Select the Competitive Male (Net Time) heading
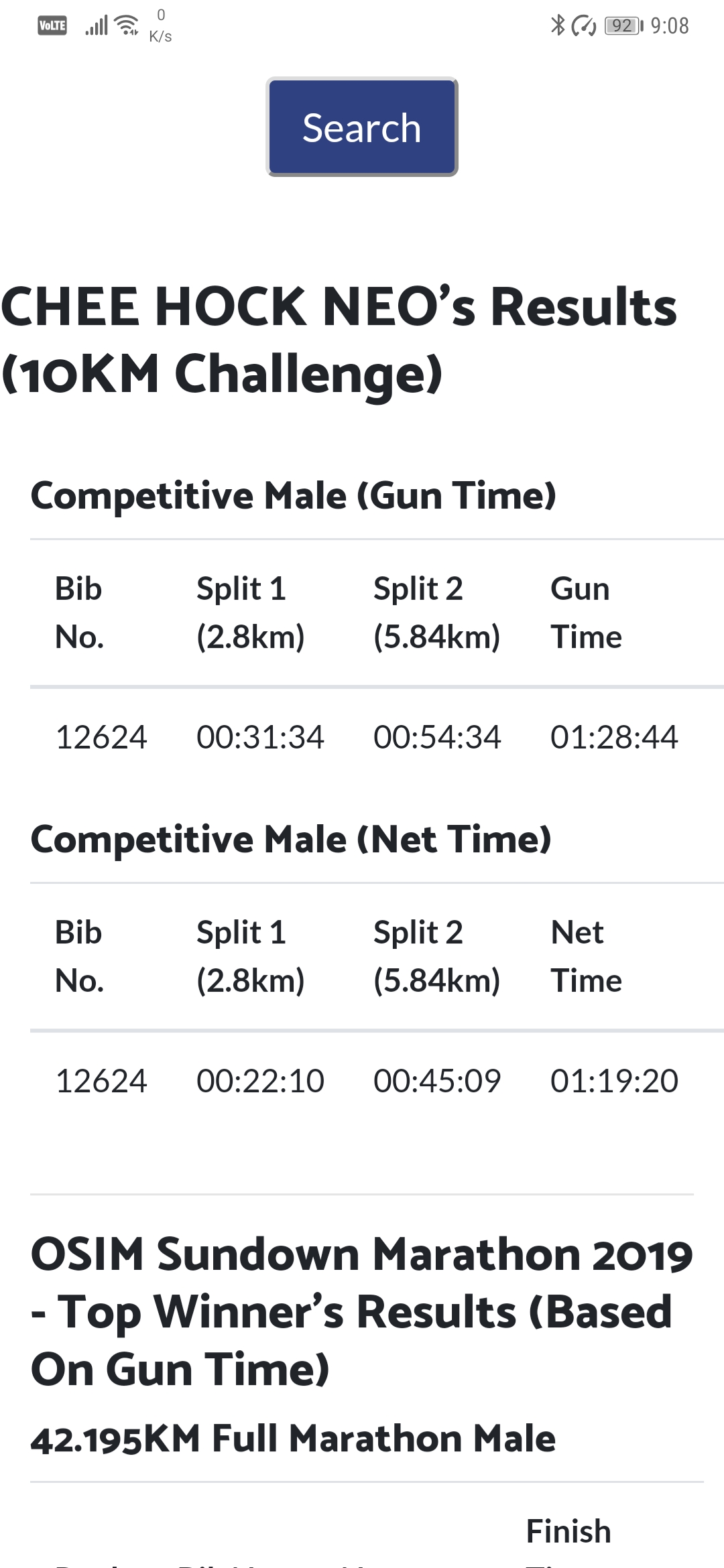This screenshot has height=1568, width=724. pyautogui.click(x=291, y=840)
